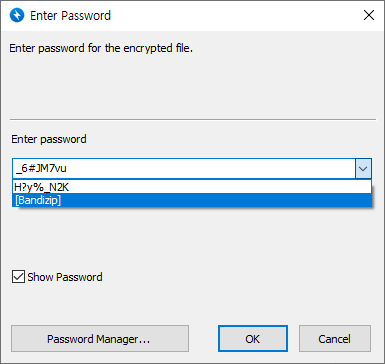Confirm the password with OK

pyautogui.click(x=253, y=339)
